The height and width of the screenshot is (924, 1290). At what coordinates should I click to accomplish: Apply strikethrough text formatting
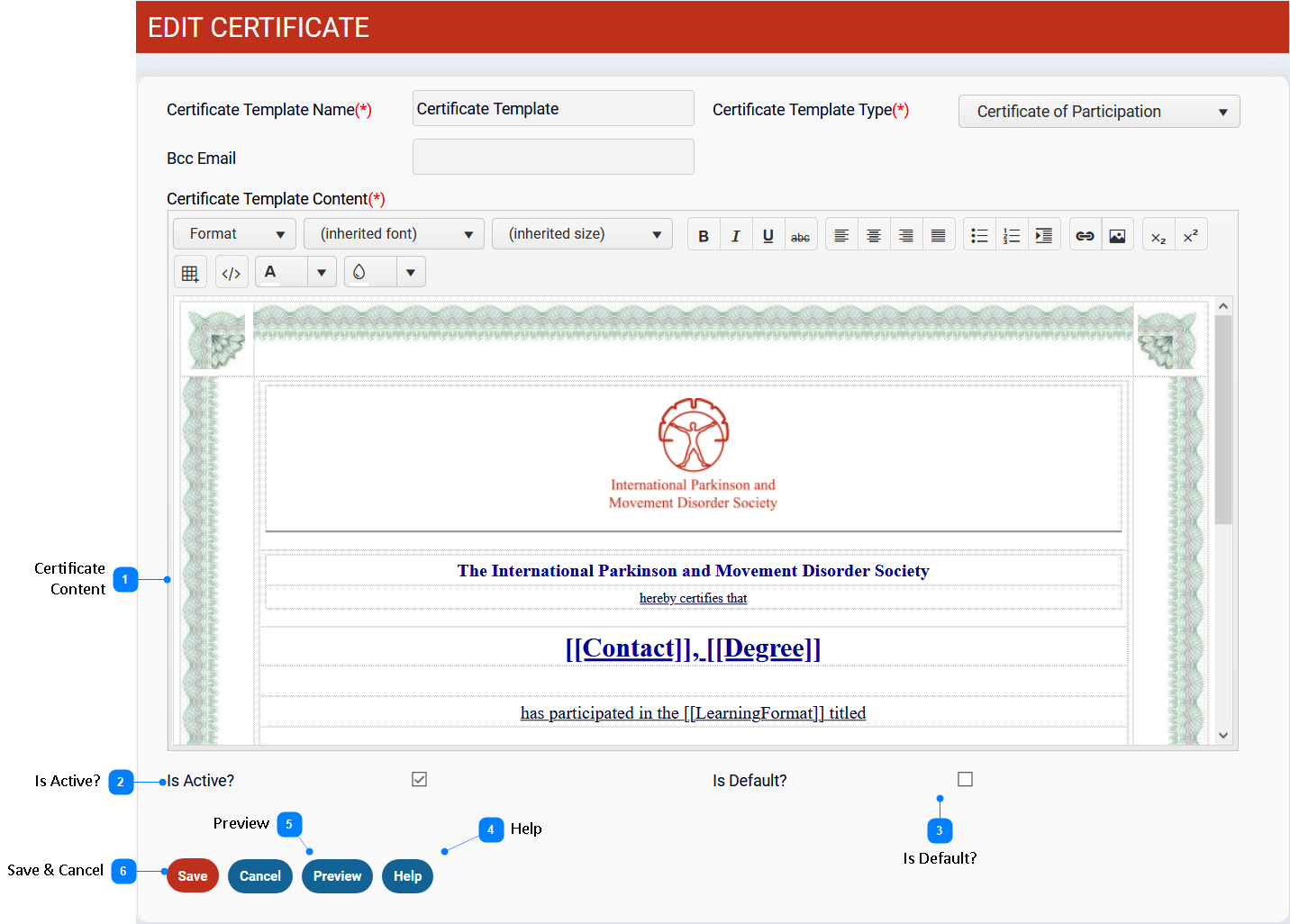(x=800, y=236)
